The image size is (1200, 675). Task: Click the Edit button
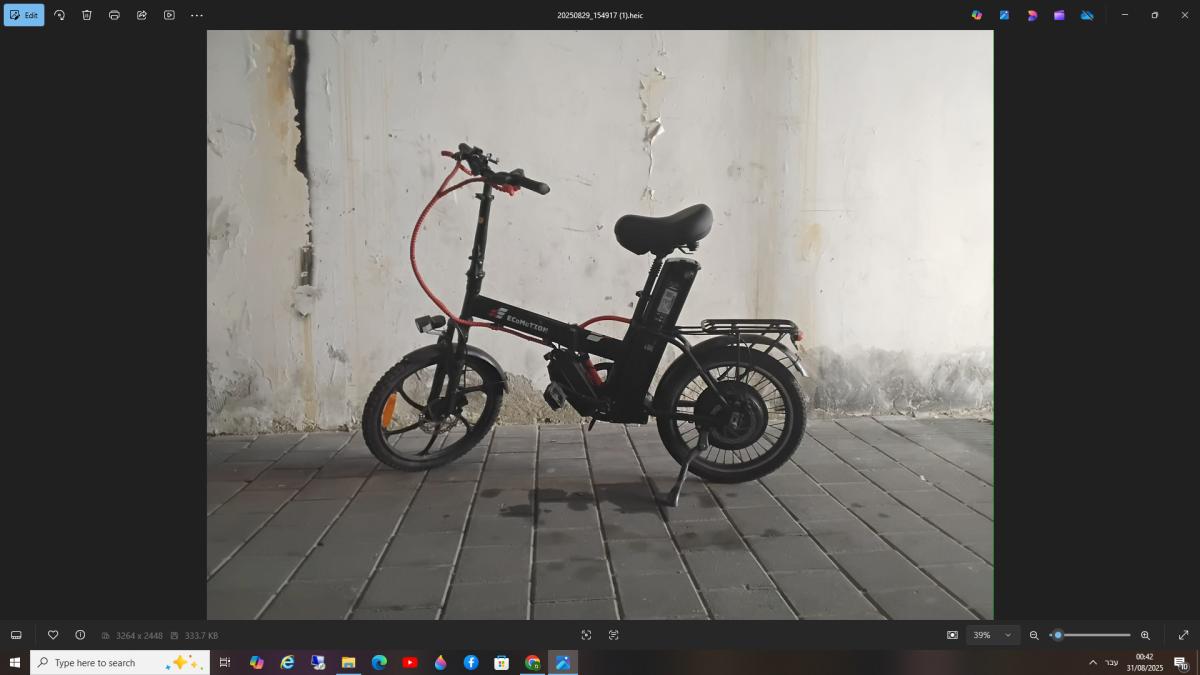[x=24, y=15]
